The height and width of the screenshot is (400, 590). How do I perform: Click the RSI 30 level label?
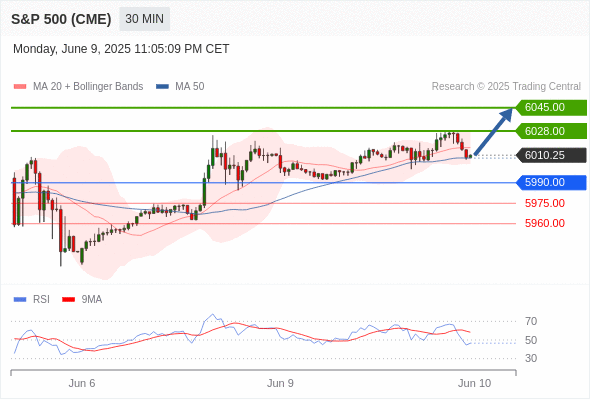(531, 358)
